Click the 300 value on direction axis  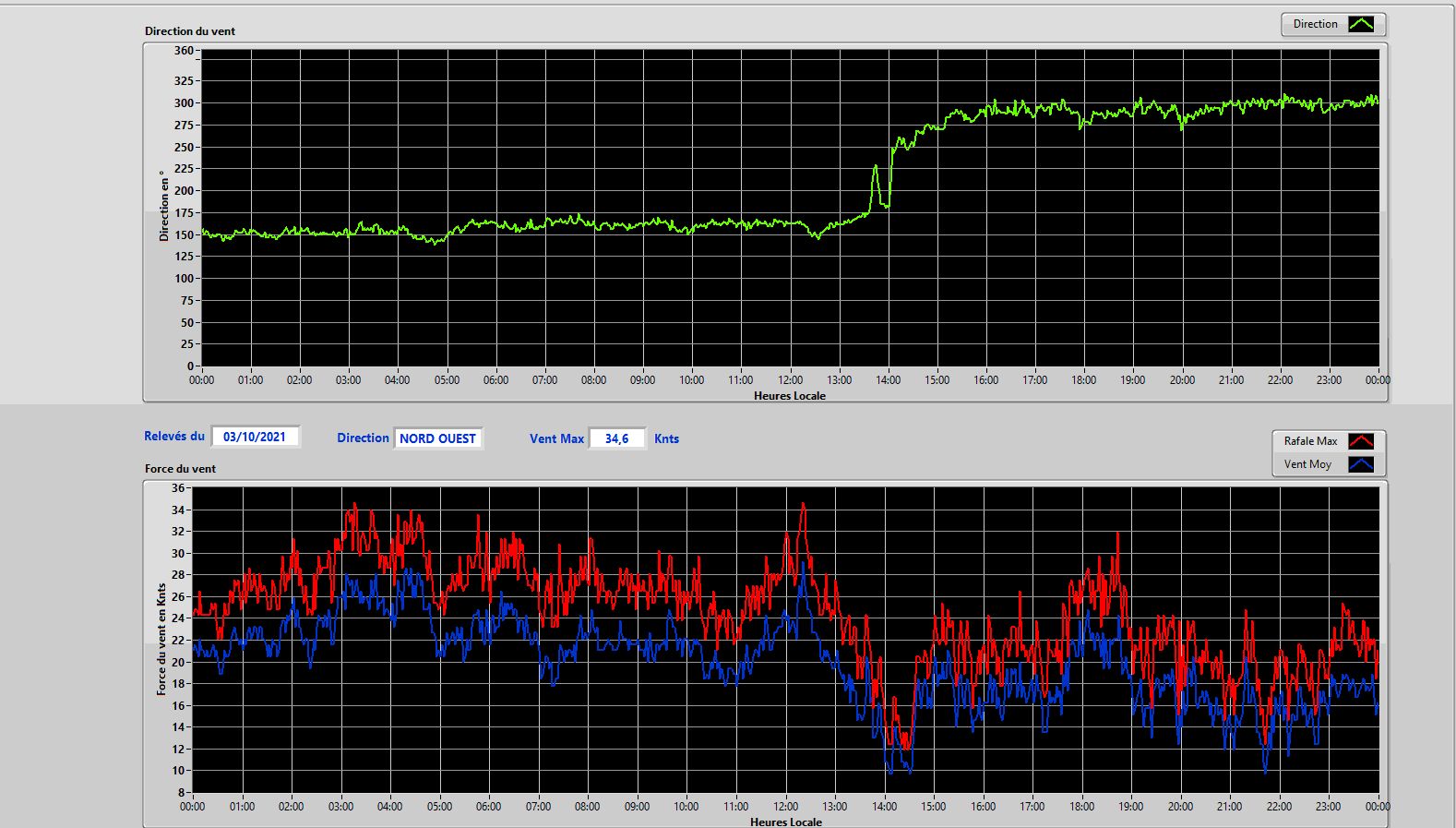(x=184, y=103)
